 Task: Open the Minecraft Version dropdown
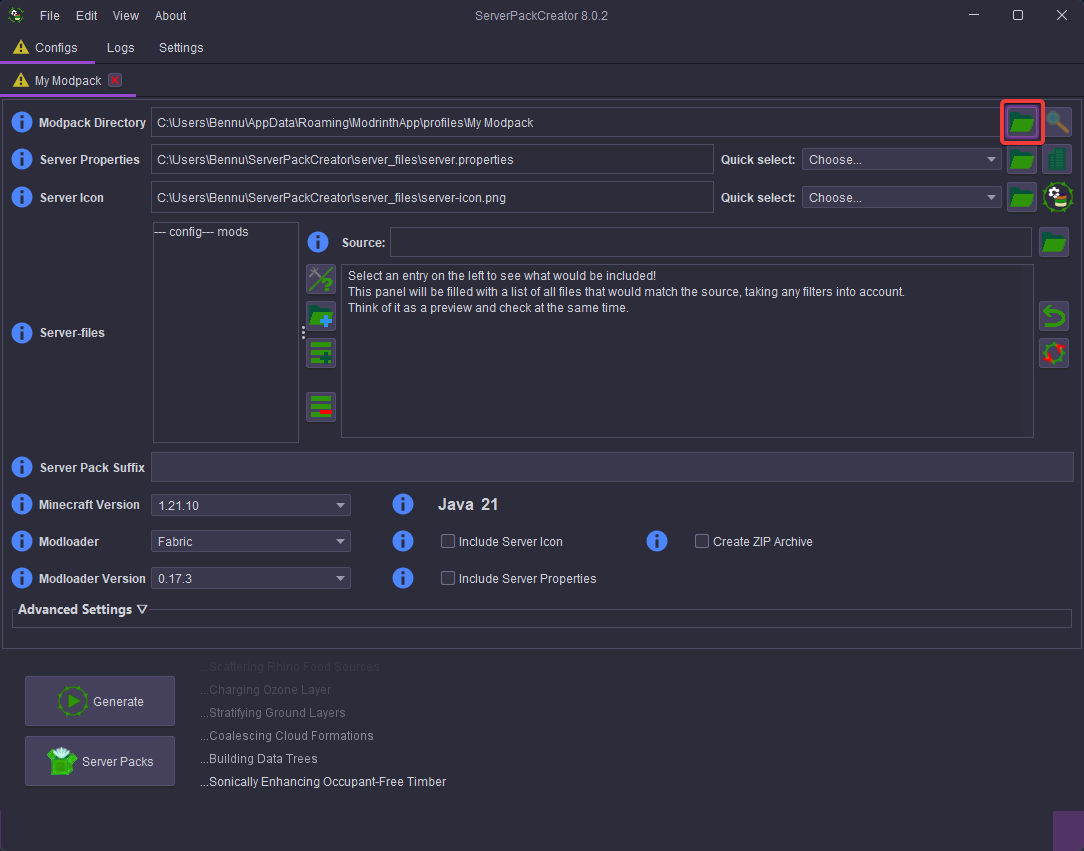click(250, 505)
